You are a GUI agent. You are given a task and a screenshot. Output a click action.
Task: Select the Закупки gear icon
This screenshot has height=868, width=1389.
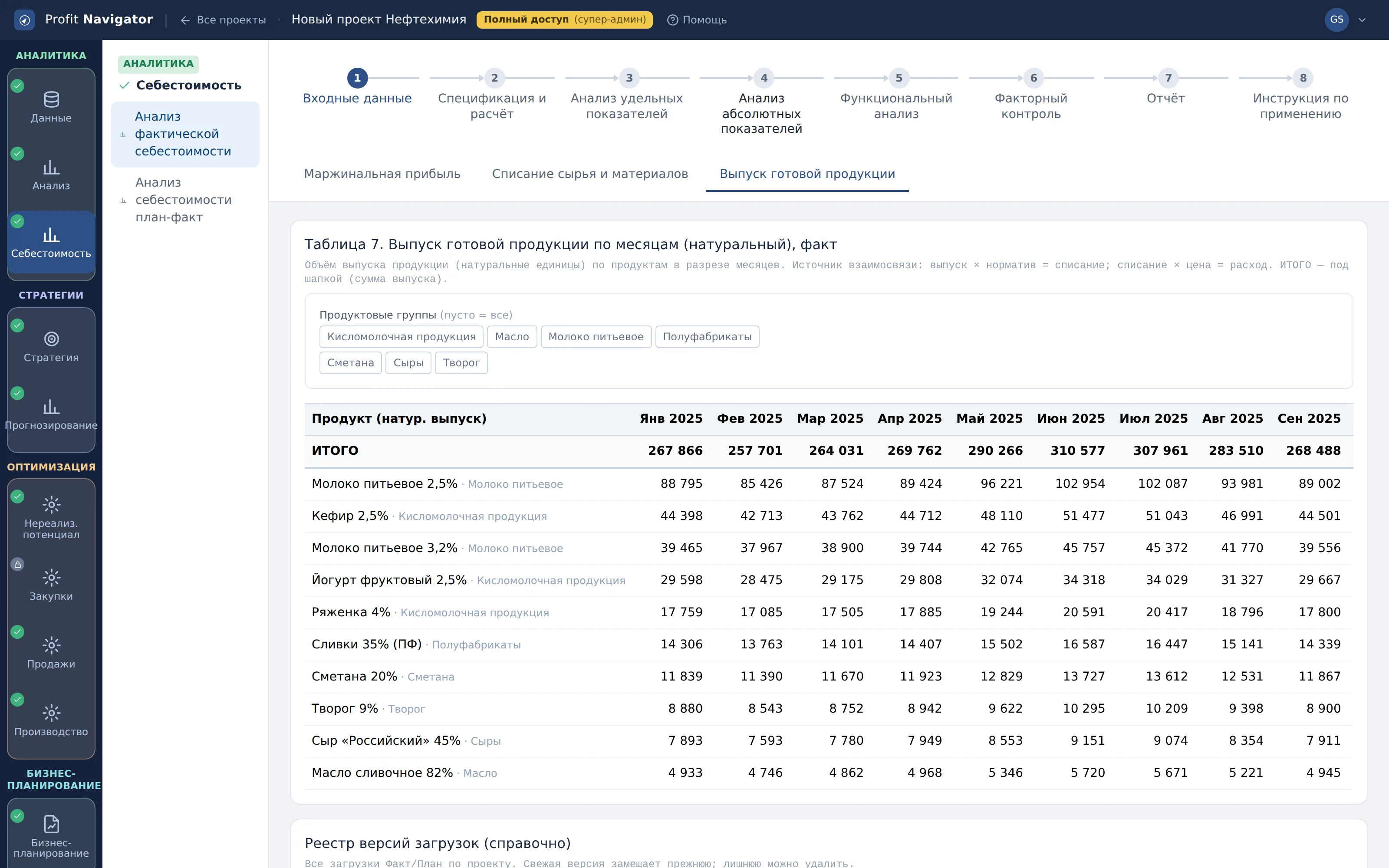(x=51, y=578)
